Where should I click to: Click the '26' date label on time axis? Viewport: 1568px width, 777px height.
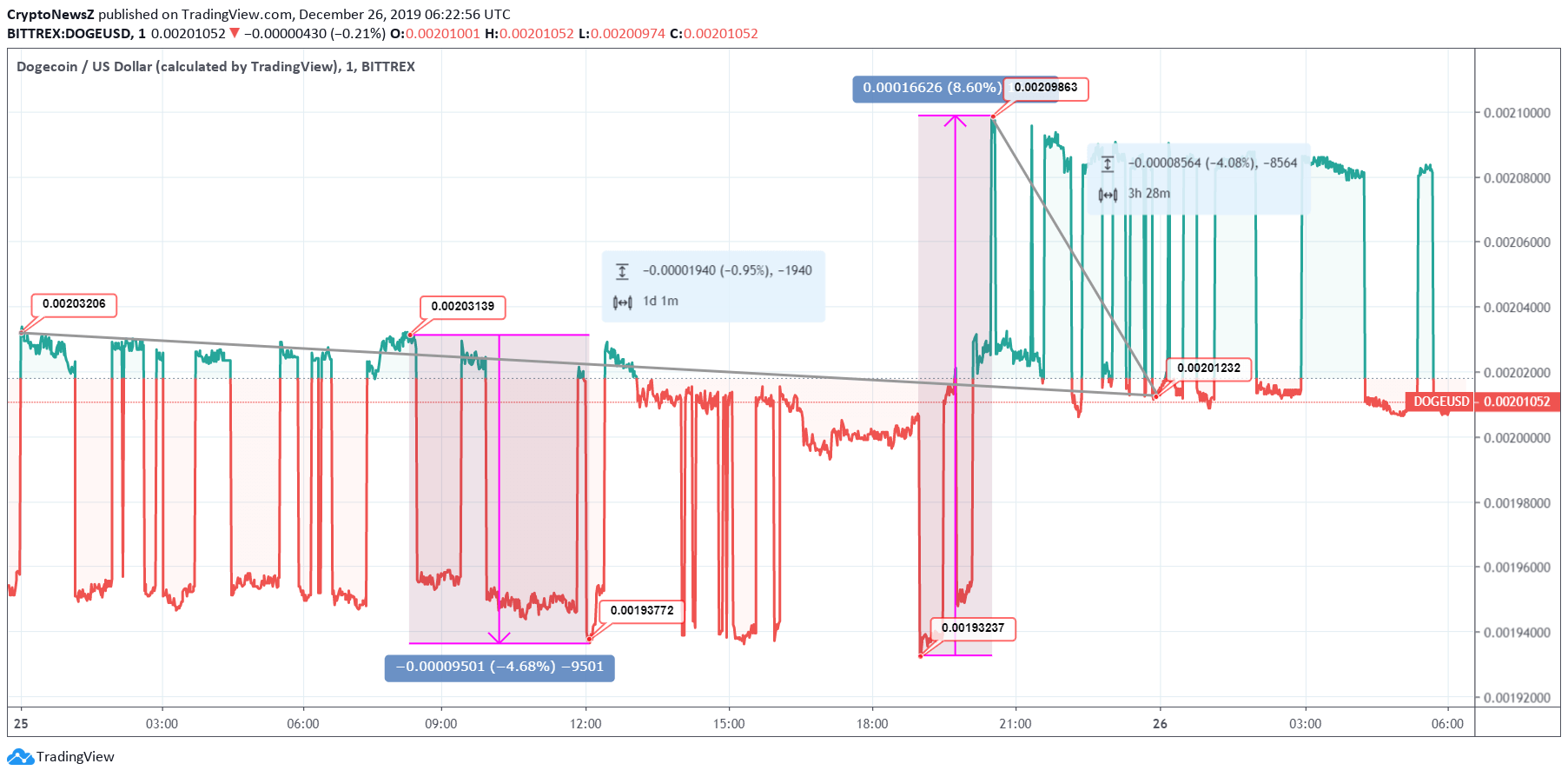[1160, 724]
